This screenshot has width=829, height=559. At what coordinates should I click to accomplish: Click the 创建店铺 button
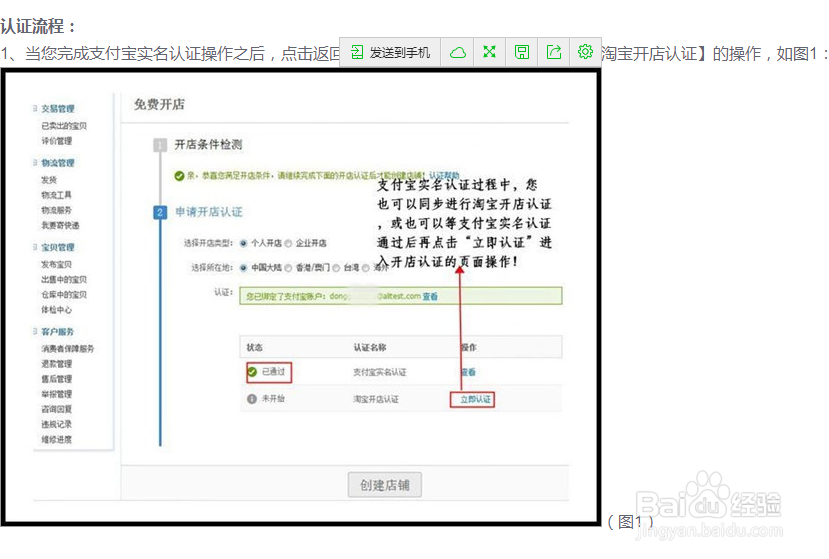point(385,485)
